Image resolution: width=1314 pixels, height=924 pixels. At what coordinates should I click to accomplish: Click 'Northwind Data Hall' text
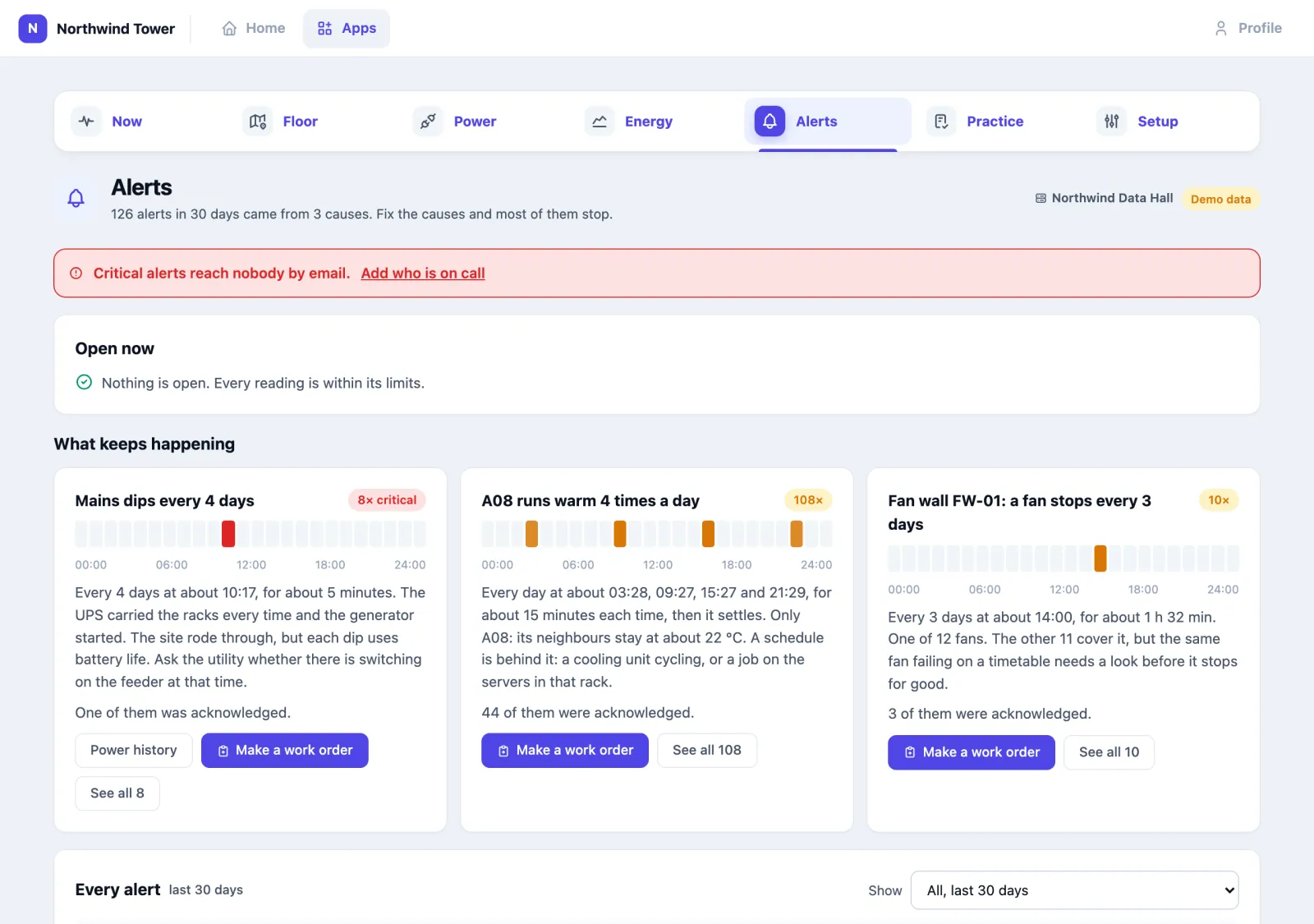pyautogui.click(x=1112, y=198)
